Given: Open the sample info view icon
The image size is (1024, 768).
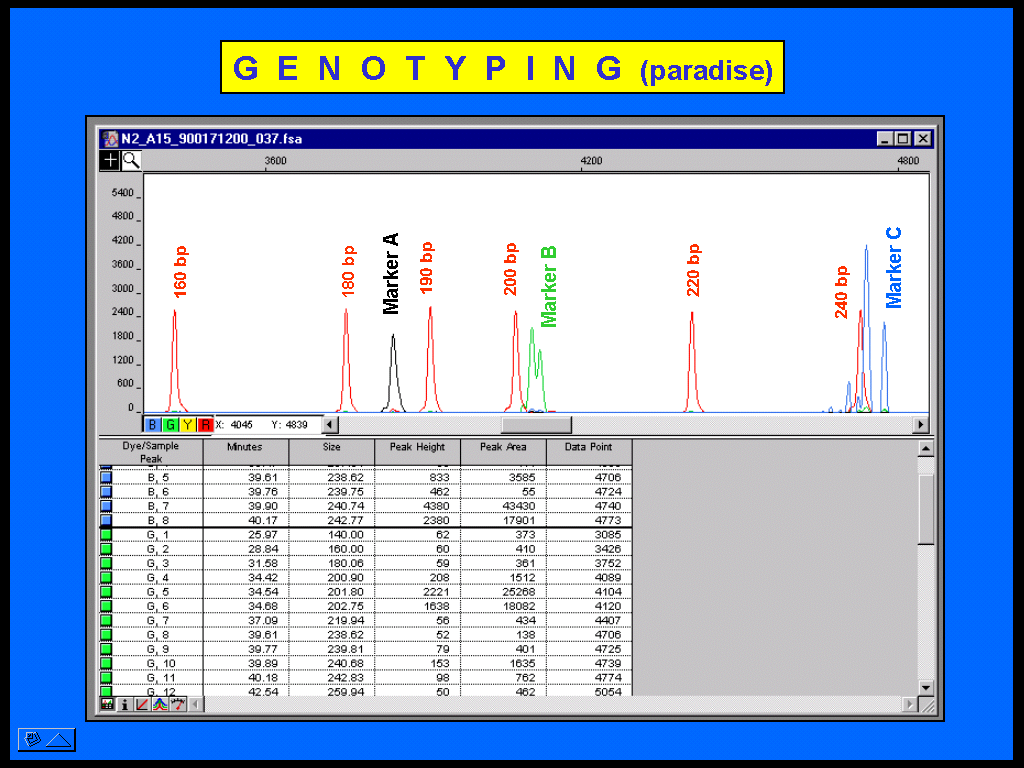Looking at the screenshot, I should click(124, 704).
